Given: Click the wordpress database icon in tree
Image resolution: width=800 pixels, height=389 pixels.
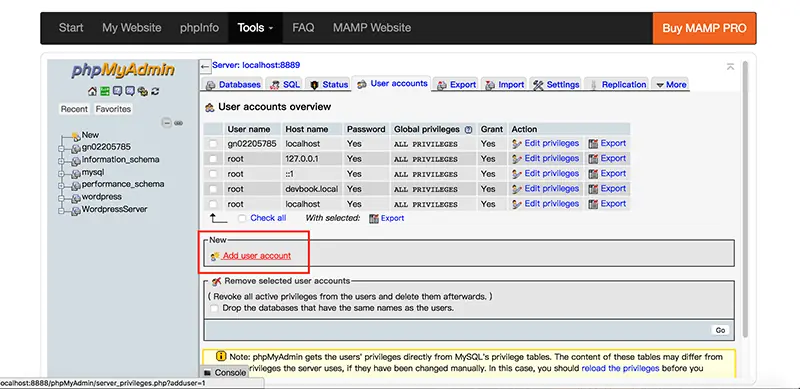Looking at the screenshot, I should tap(76, 198).
